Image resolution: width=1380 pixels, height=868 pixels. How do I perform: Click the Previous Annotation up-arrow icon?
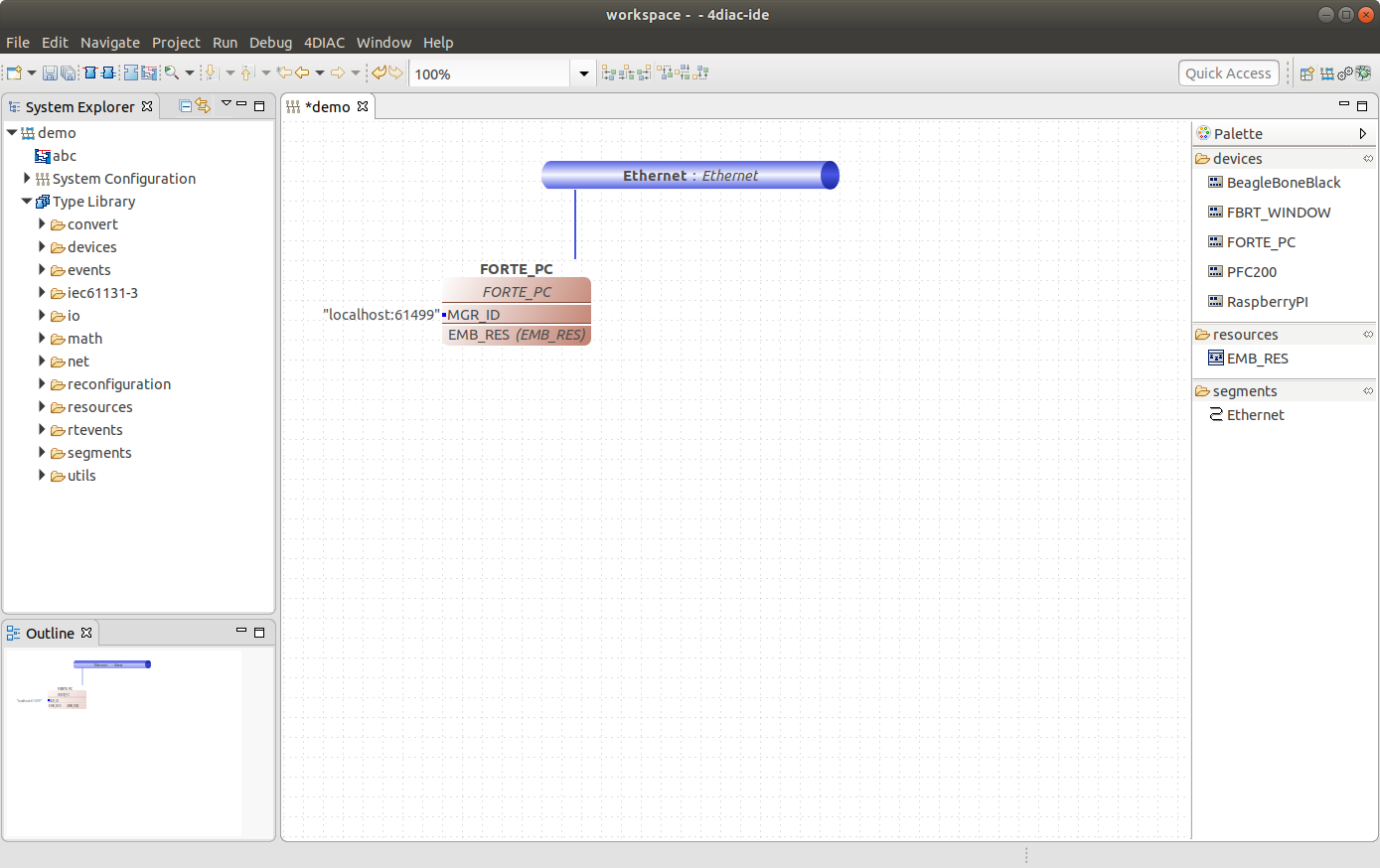tap(247, 72)
